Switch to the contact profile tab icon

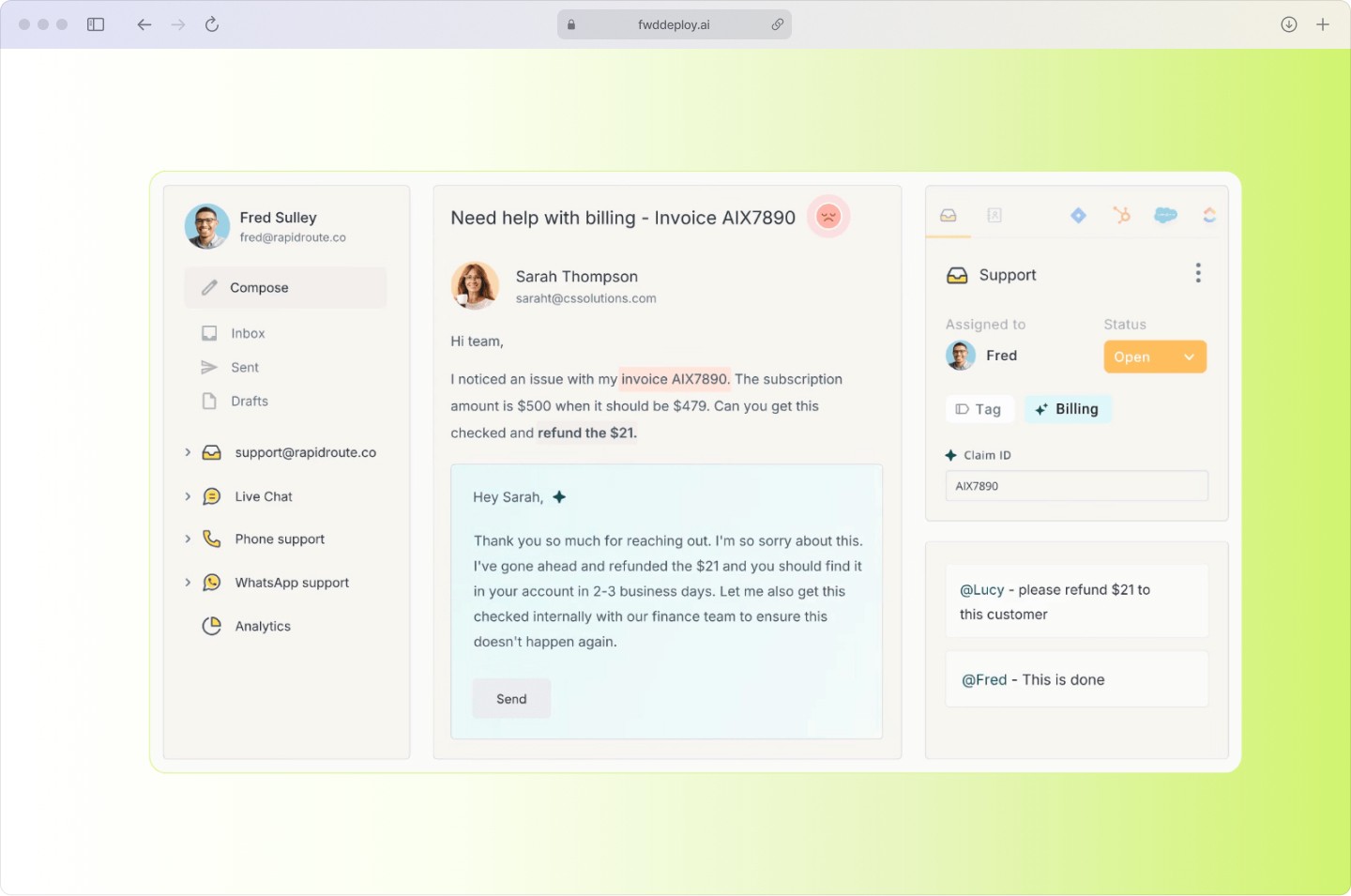[994, 216]
